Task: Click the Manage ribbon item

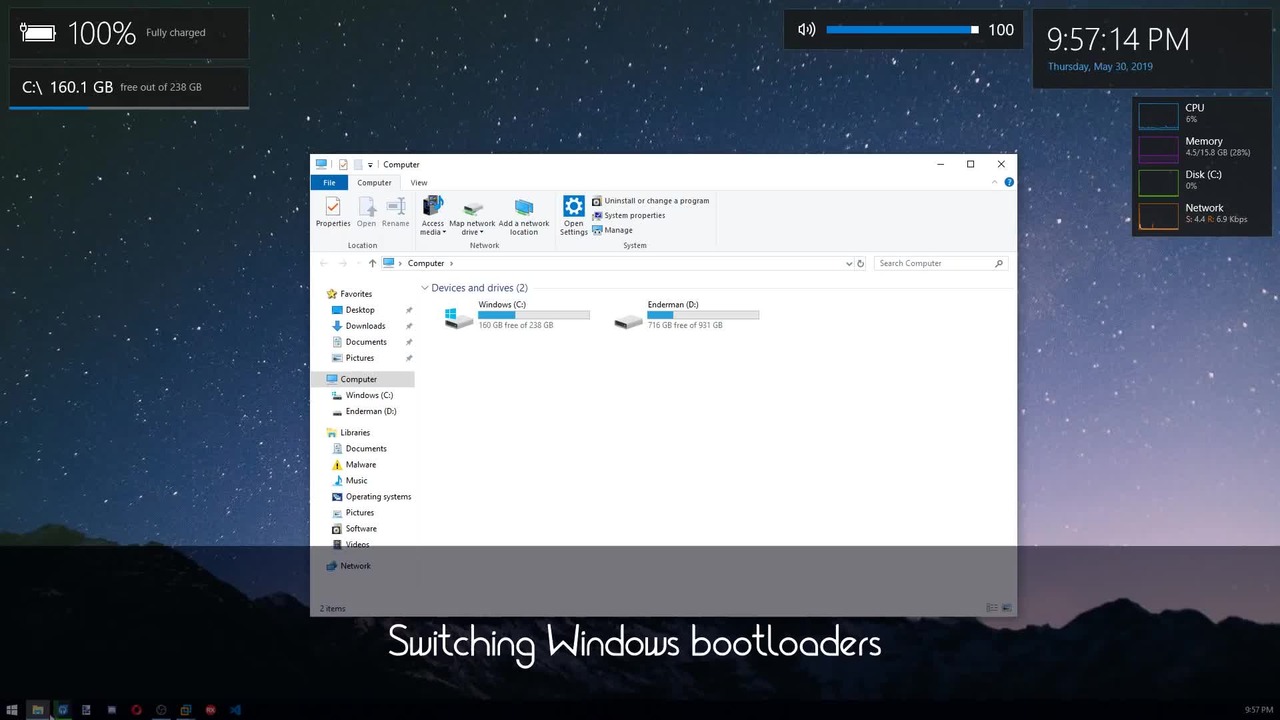Action: click(612, 230)
